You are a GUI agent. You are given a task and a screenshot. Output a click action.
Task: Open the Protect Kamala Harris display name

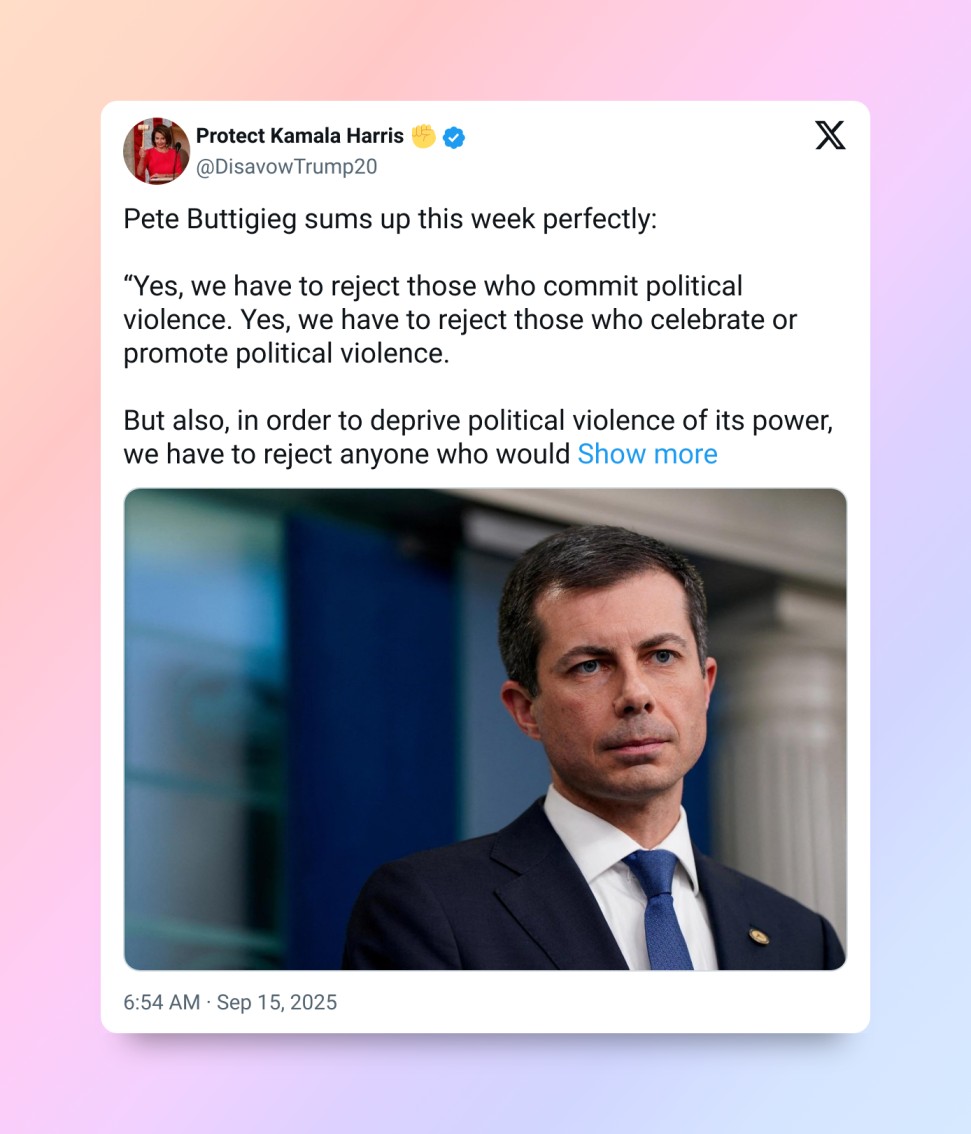[x=299, y=136]
